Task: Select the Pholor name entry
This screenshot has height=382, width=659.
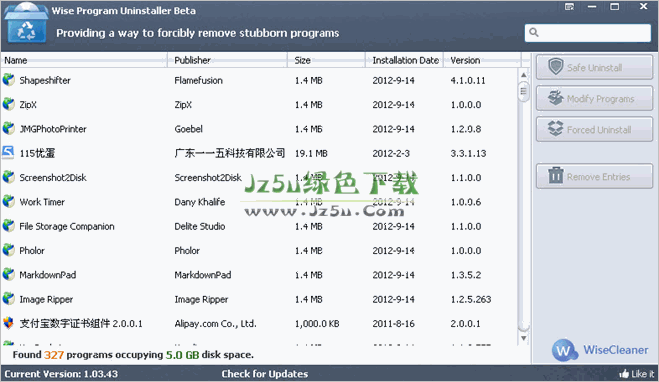Action: click(32, 250)
